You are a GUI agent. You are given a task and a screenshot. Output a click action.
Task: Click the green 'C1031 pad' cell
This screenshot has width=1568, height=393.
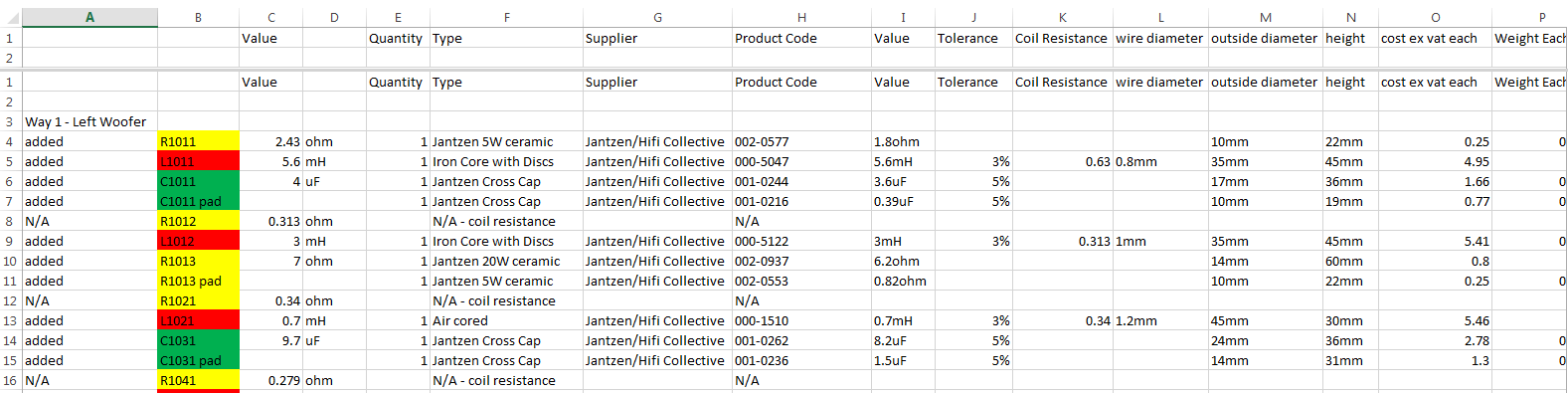pyautogui.click(x=198, y=360)
